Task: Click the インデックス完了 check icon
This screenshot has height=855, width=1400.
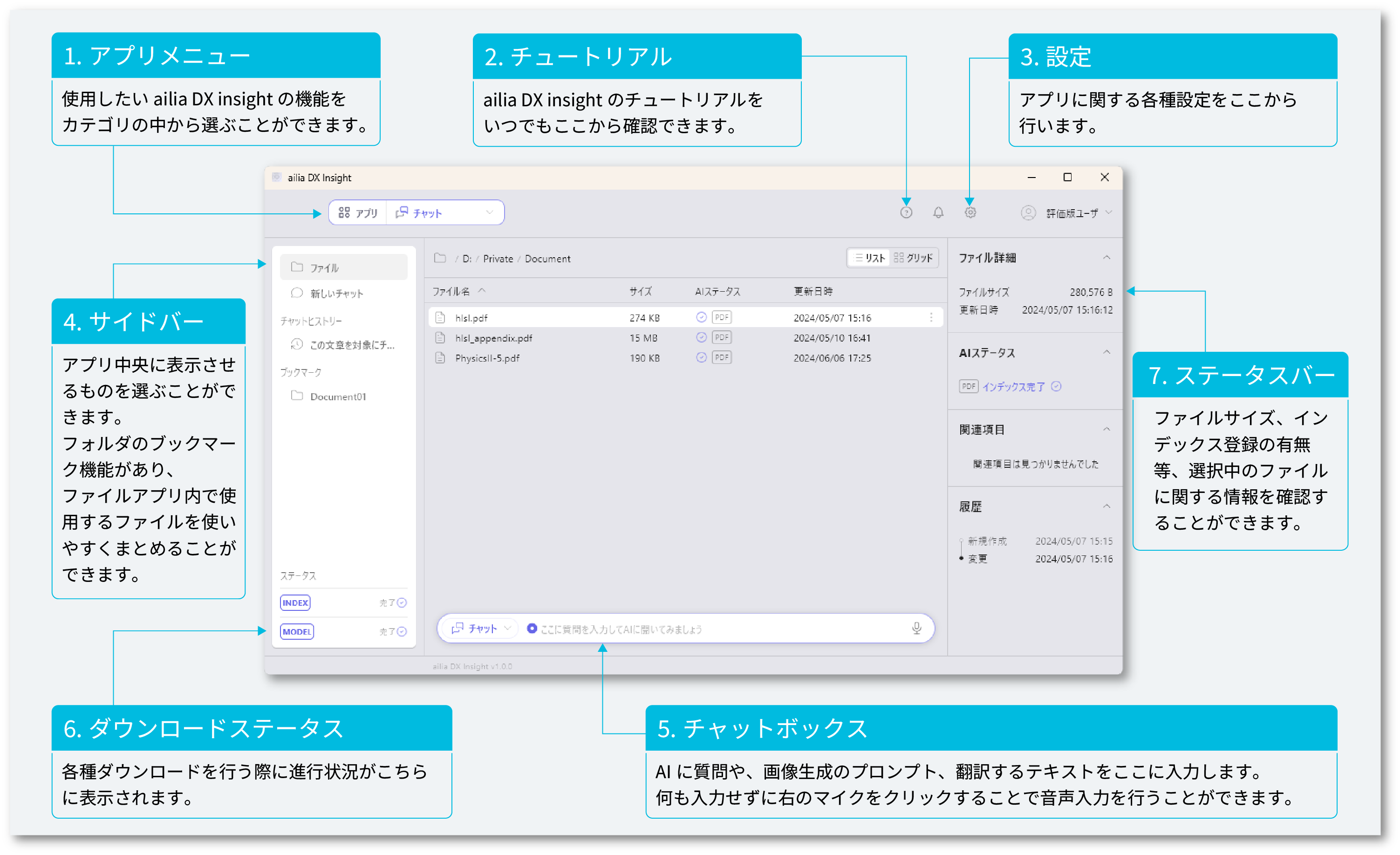Action: pos(1056,386)
